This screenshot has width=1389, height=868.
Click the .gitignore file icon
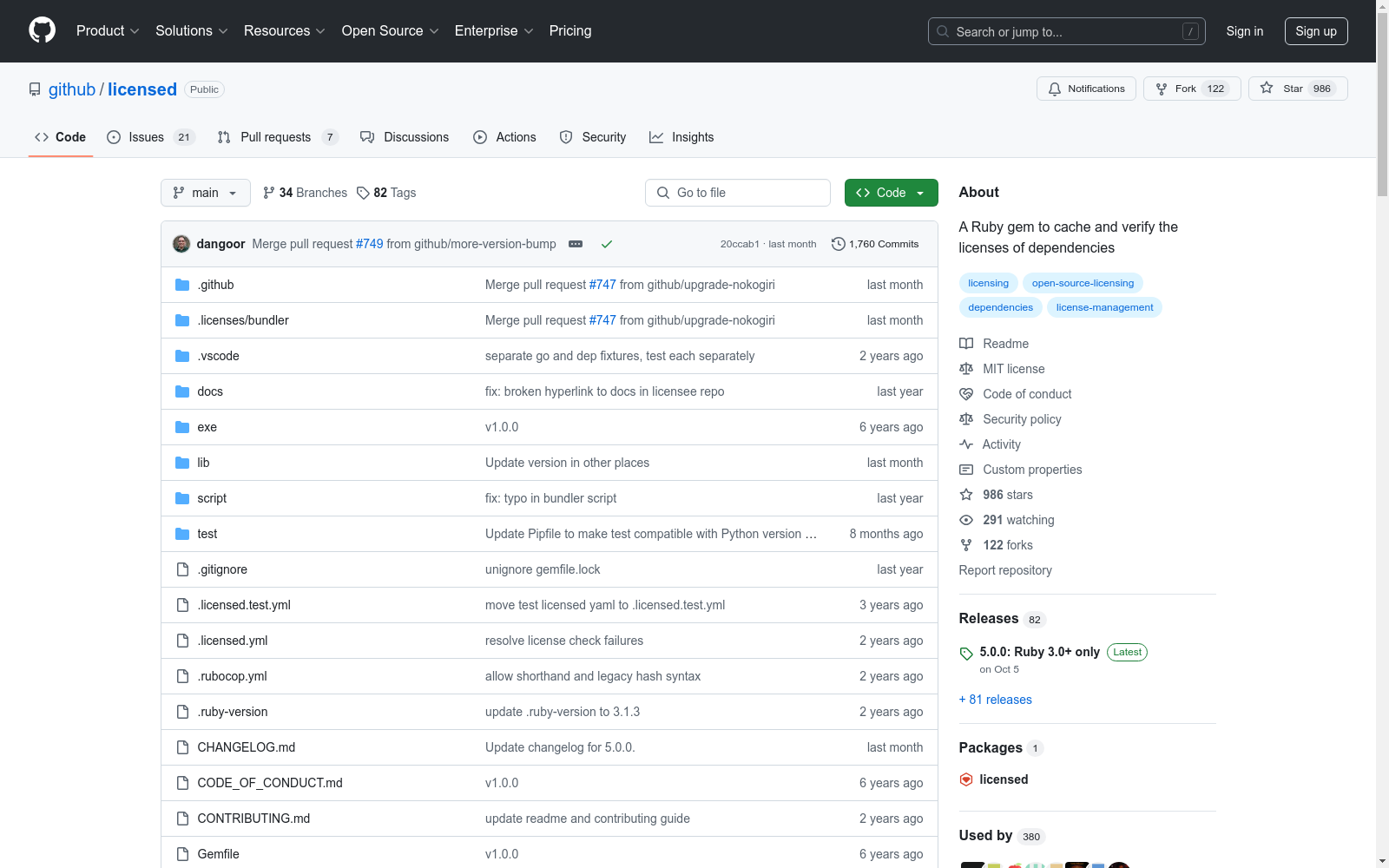tap(182, 569)
